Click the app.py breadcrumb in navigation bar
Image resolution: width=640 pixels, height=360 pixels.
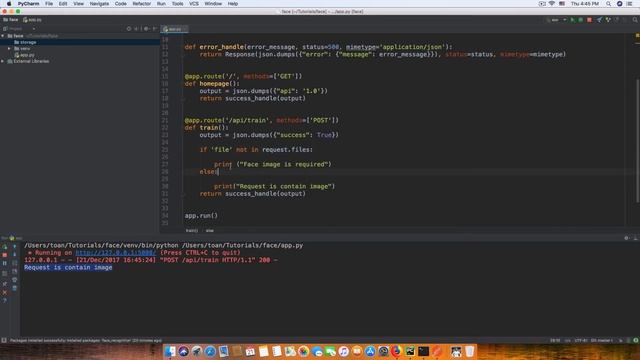pyautogui.click(x=32, y=20)
